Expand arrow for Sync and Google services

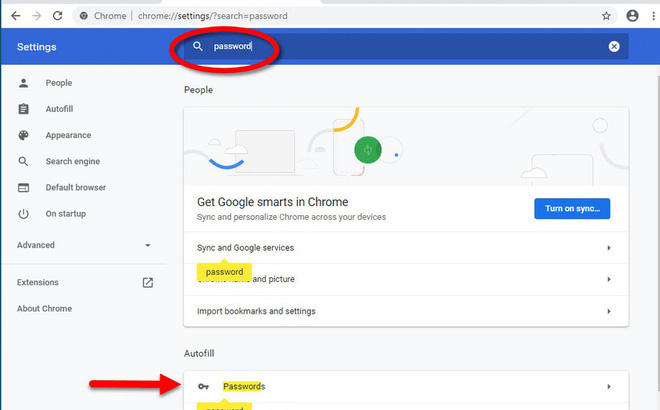pos(609,248)
